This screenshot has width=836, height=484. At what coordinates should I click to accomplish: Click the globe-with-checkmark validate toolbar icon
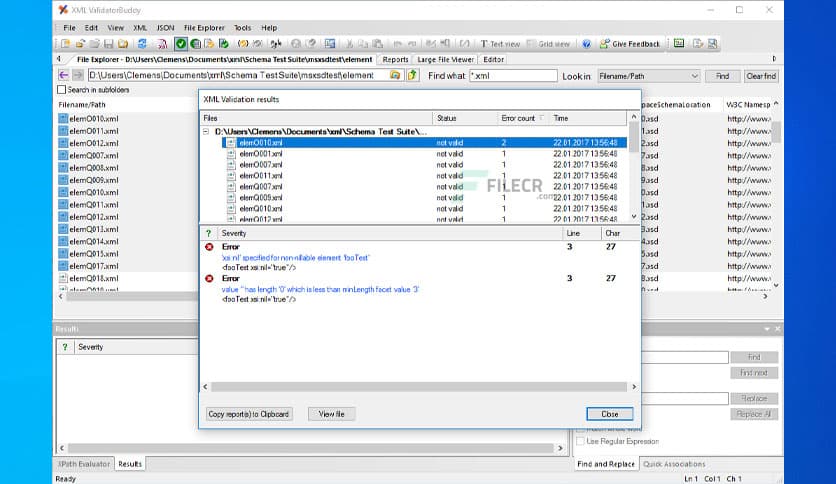(196, 44)
